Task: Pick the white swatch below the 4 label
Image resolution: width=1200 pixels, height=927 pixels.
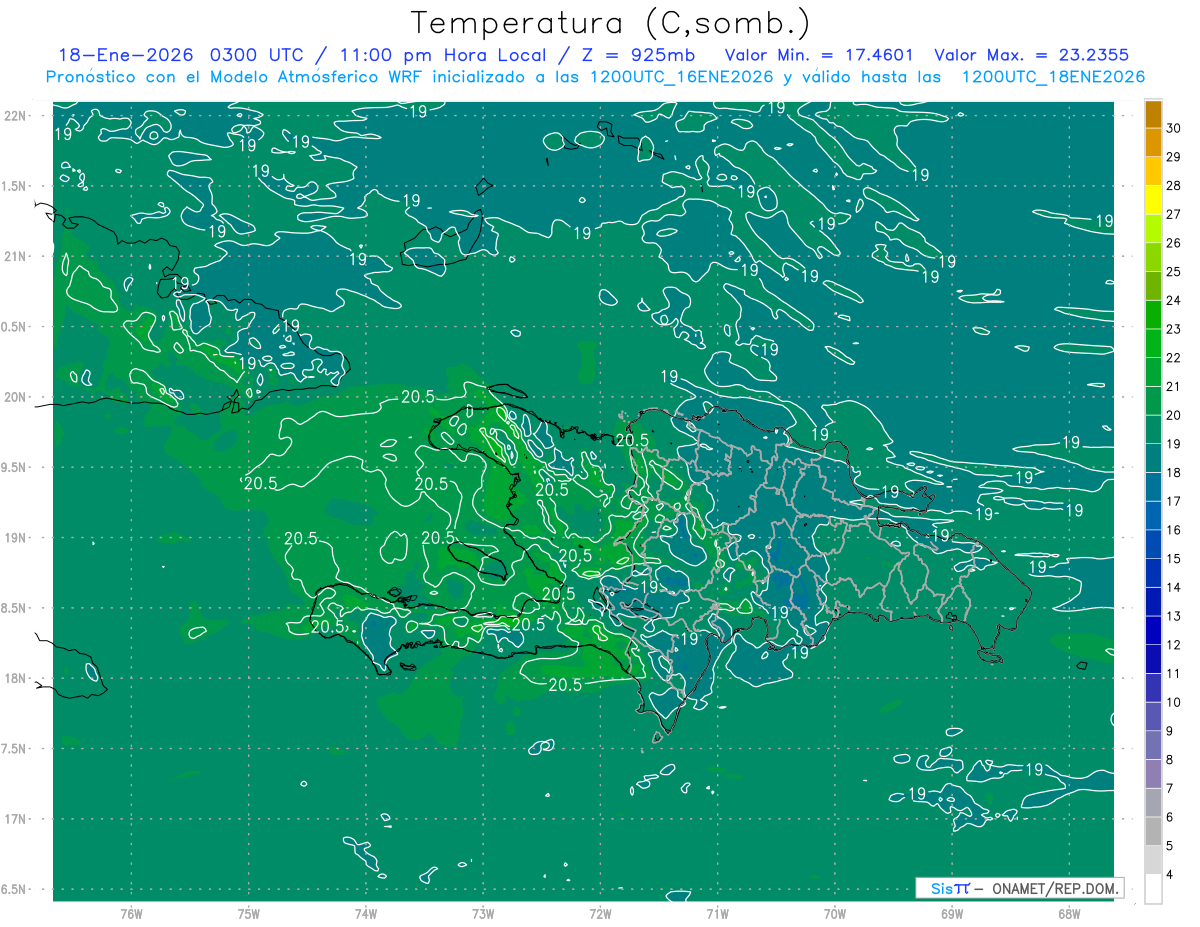Action: click(x=1153, y=889)
